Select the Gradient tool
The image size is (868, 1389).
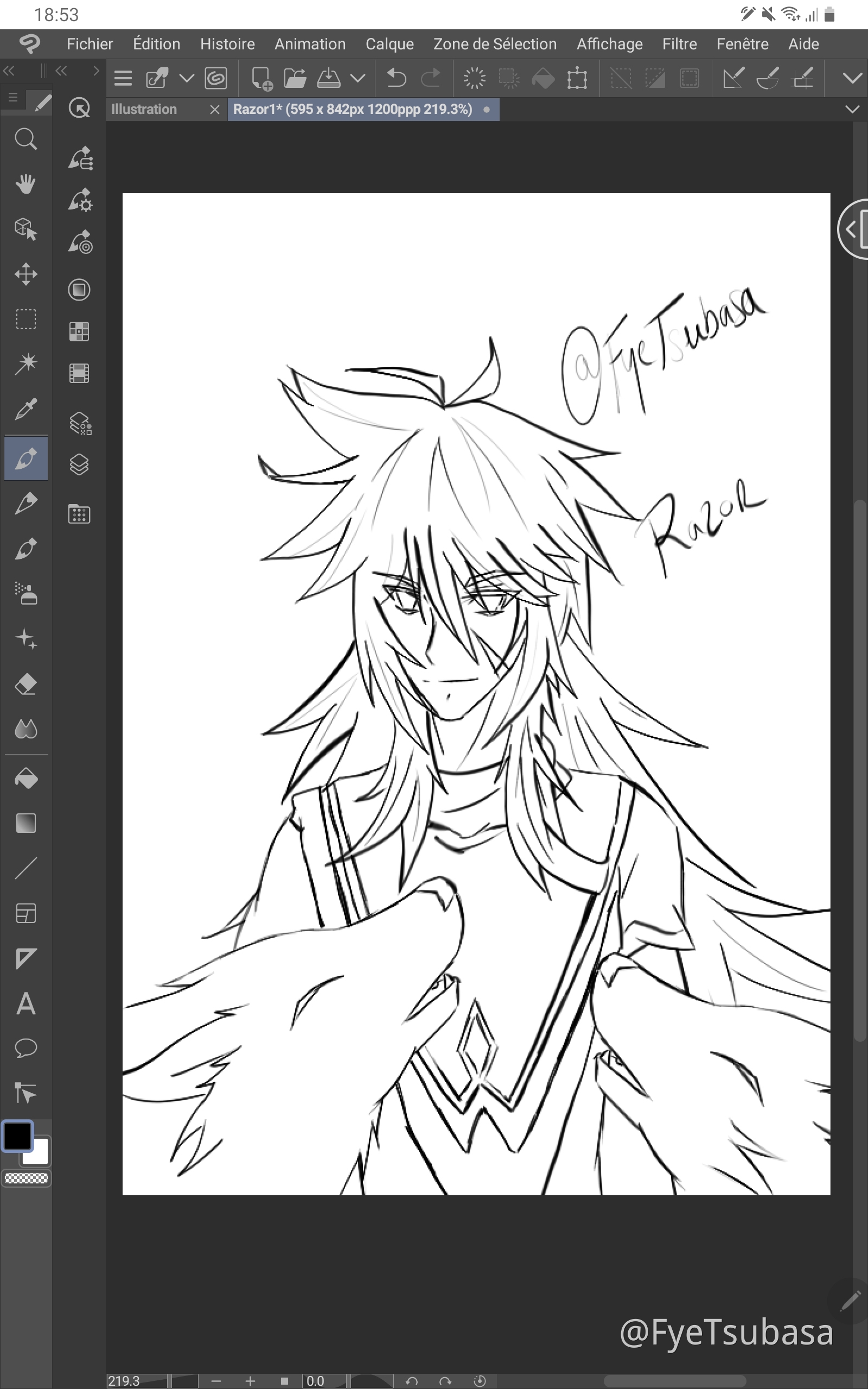(26, 823)
